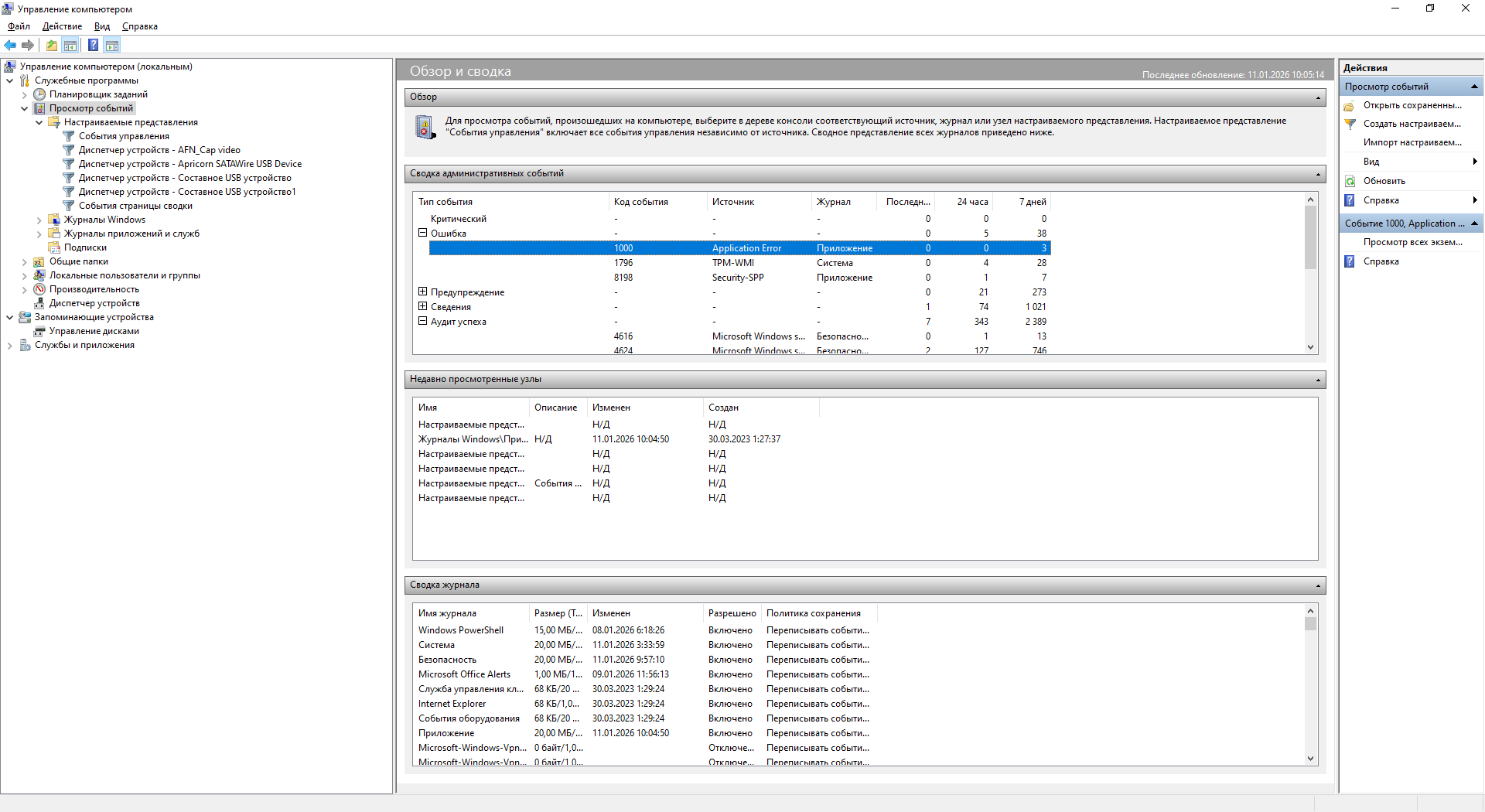Expand the Предупреждение event group
1485x812 pixels.
coord(423,292)
